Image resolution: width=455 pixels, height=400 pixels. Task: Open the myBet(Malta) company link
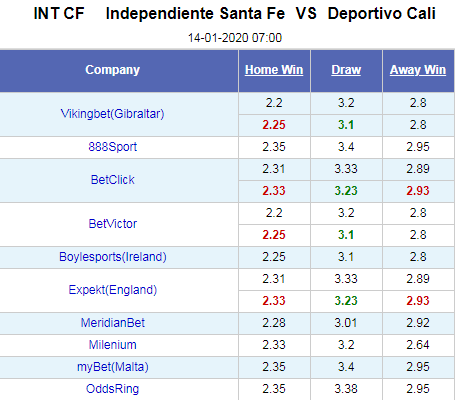pyautogui.click(x=113, y=367)
